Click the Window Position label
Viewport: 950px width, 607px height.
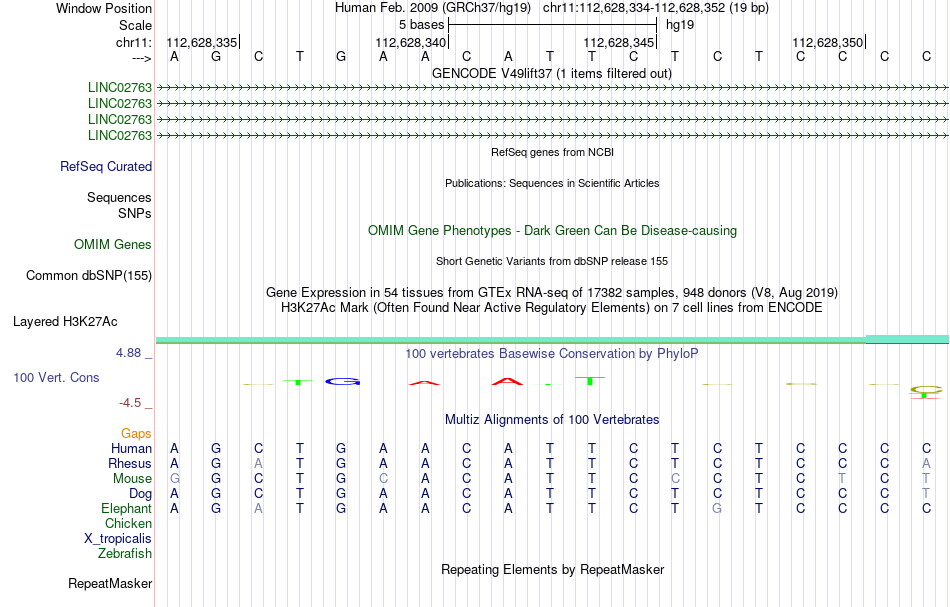[x=104, y=8]
